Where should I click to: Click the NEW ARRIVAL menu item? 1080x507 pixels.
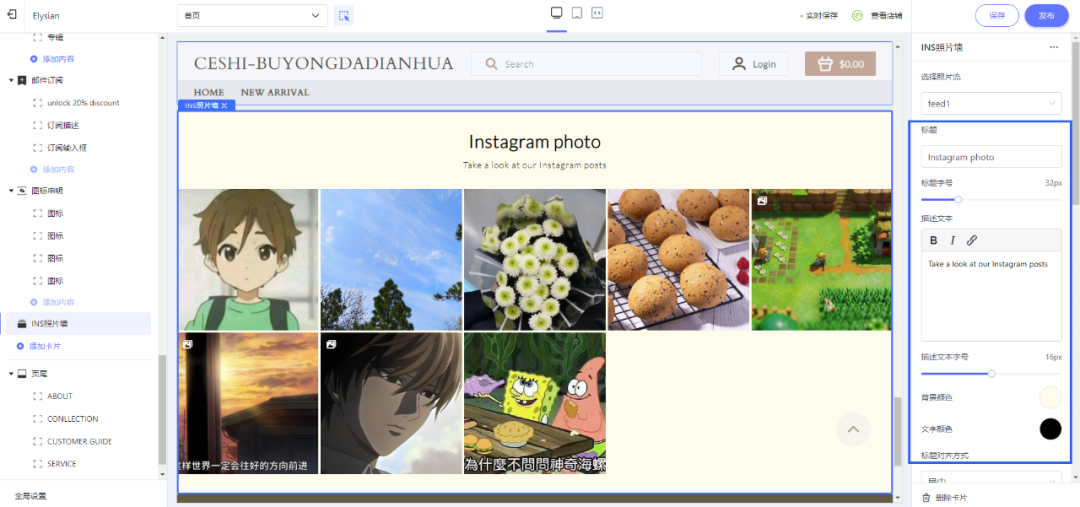point(275,92)
